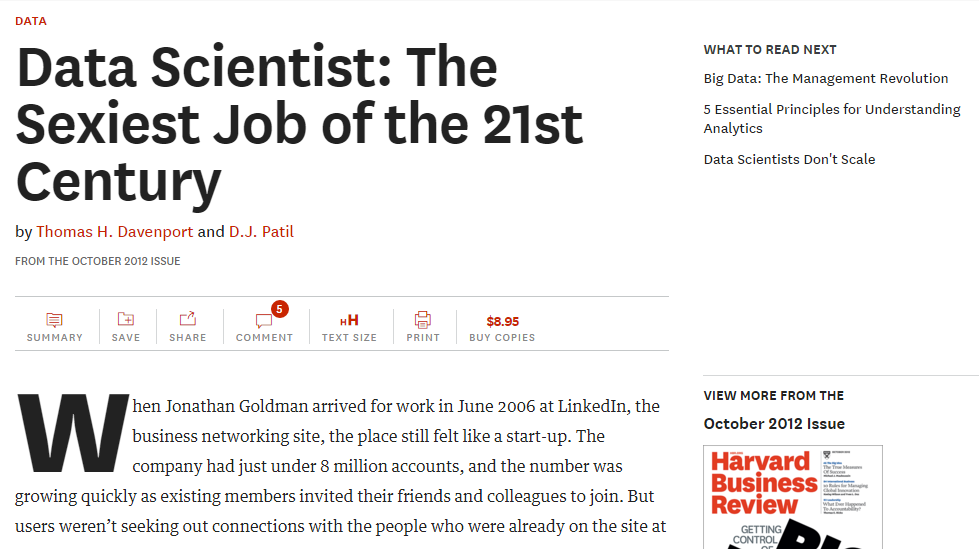This screenshot has width=979, height=549.
Task: Click the 'From the October 2012 Issue' text
Action: (x=97, y=261)
